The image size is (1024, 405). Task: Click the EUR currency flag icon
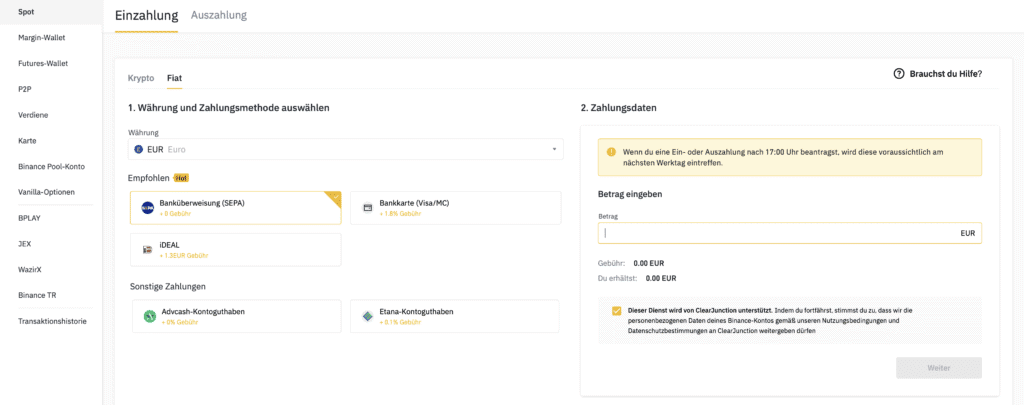[x=138, y=149]
